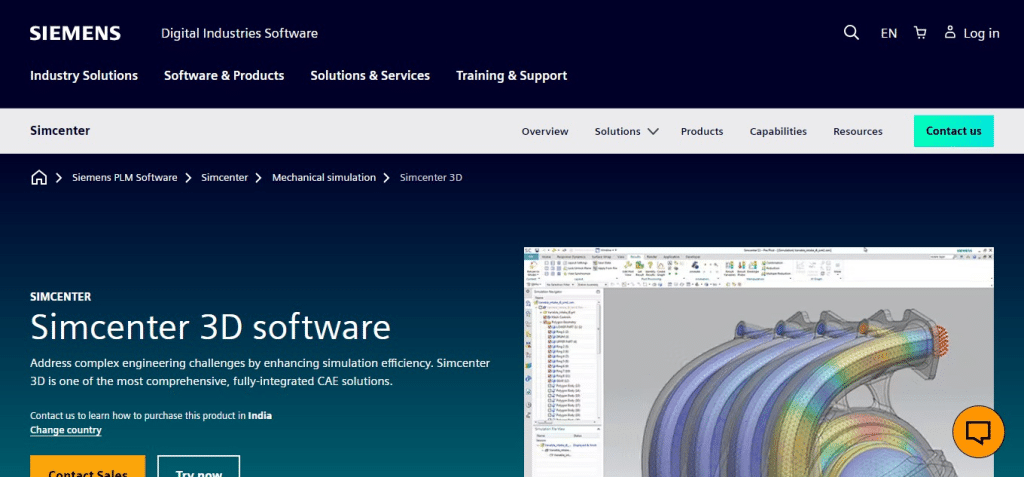Click the Try now button
Viewport: 1024px width, 477px height.
pyautogui.click(x=199, y=467)
